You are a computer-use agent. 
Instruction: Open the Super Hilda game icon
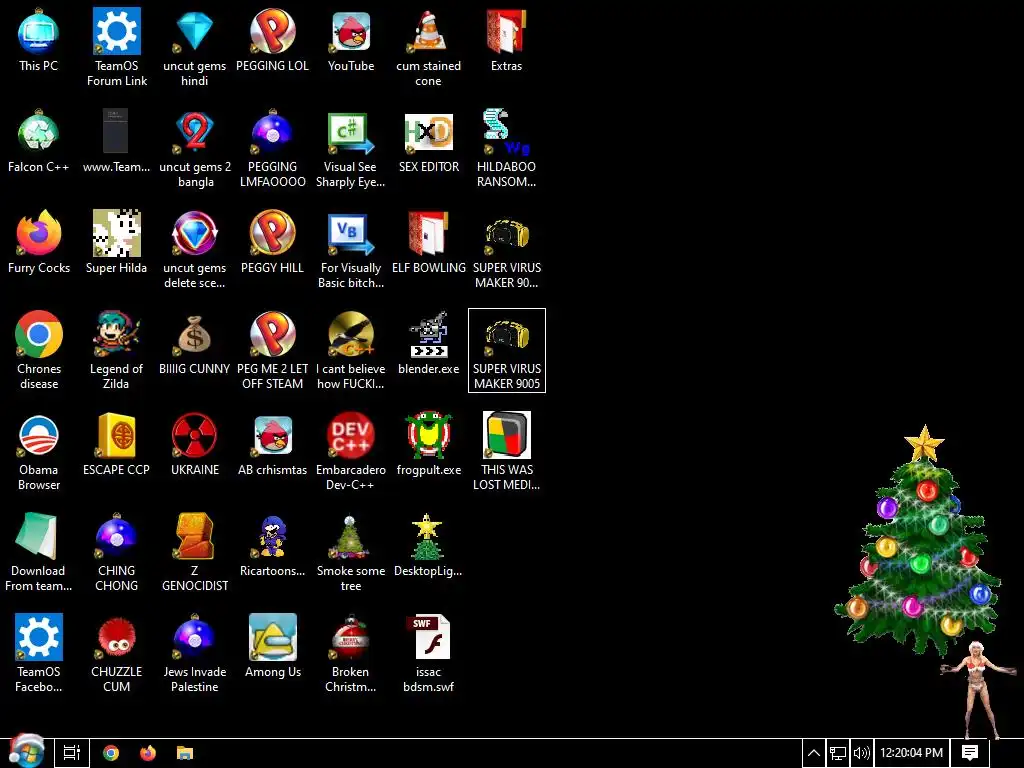(x=116, y=242)
